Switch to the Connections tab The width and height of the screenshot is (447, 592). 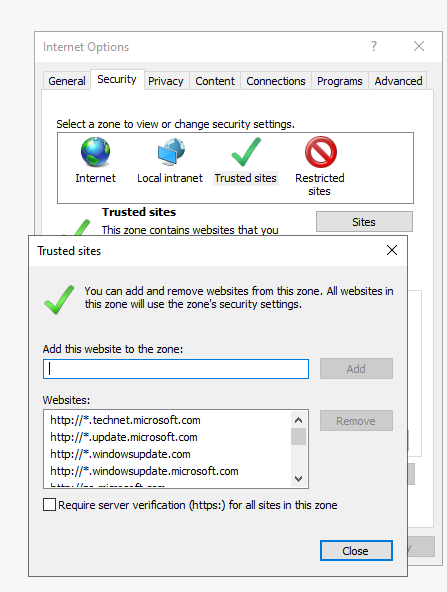(x=276, y=81)
